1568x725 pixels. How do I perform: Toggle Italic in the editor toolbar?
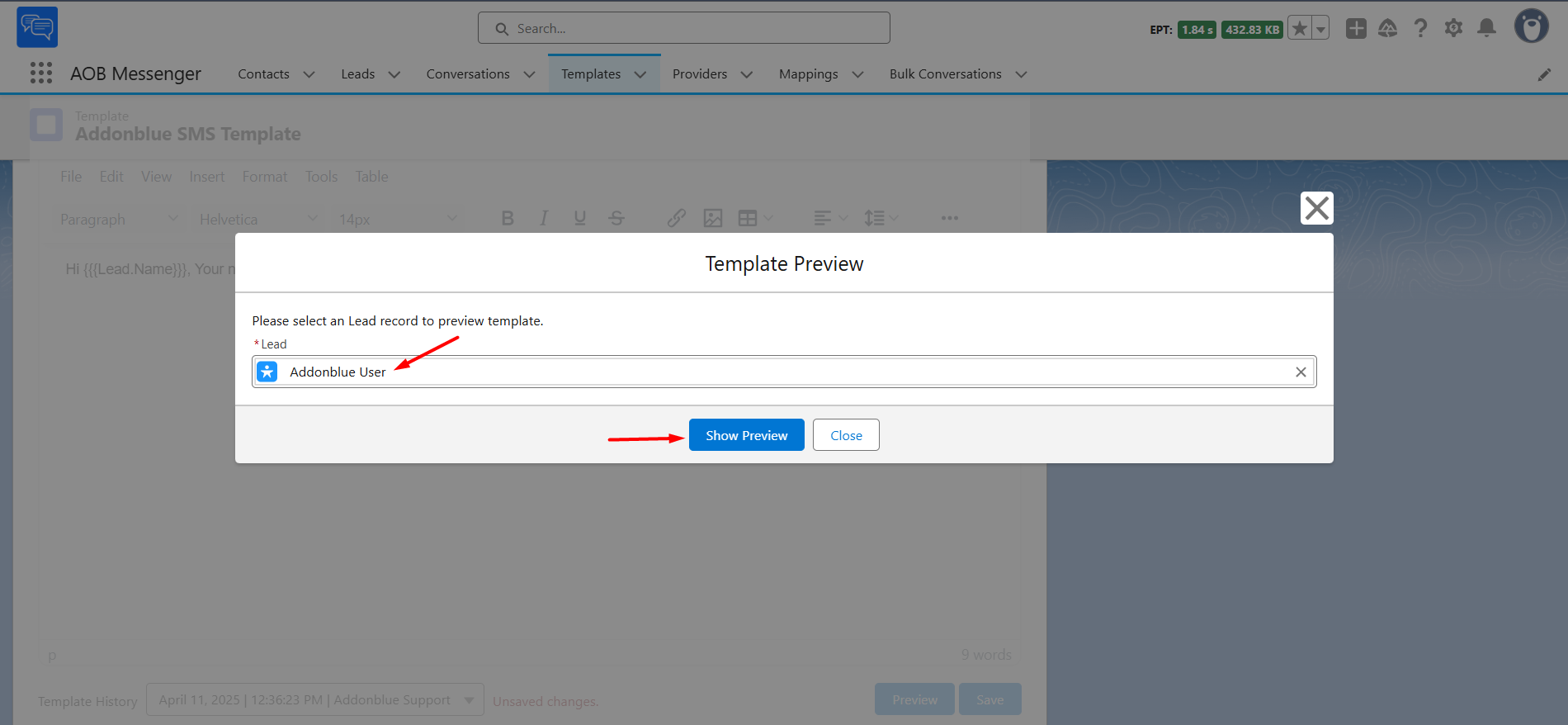point(544,218)
